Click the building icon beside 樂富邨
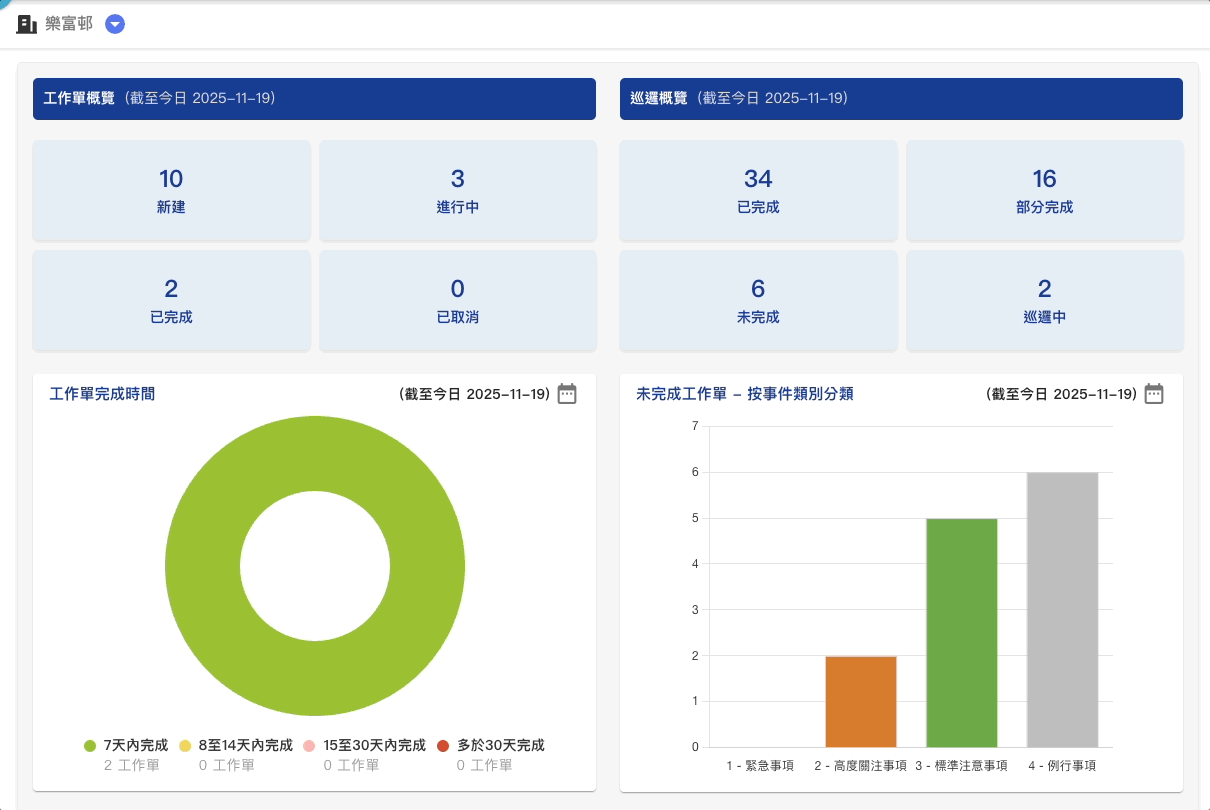 coord(27,23)
